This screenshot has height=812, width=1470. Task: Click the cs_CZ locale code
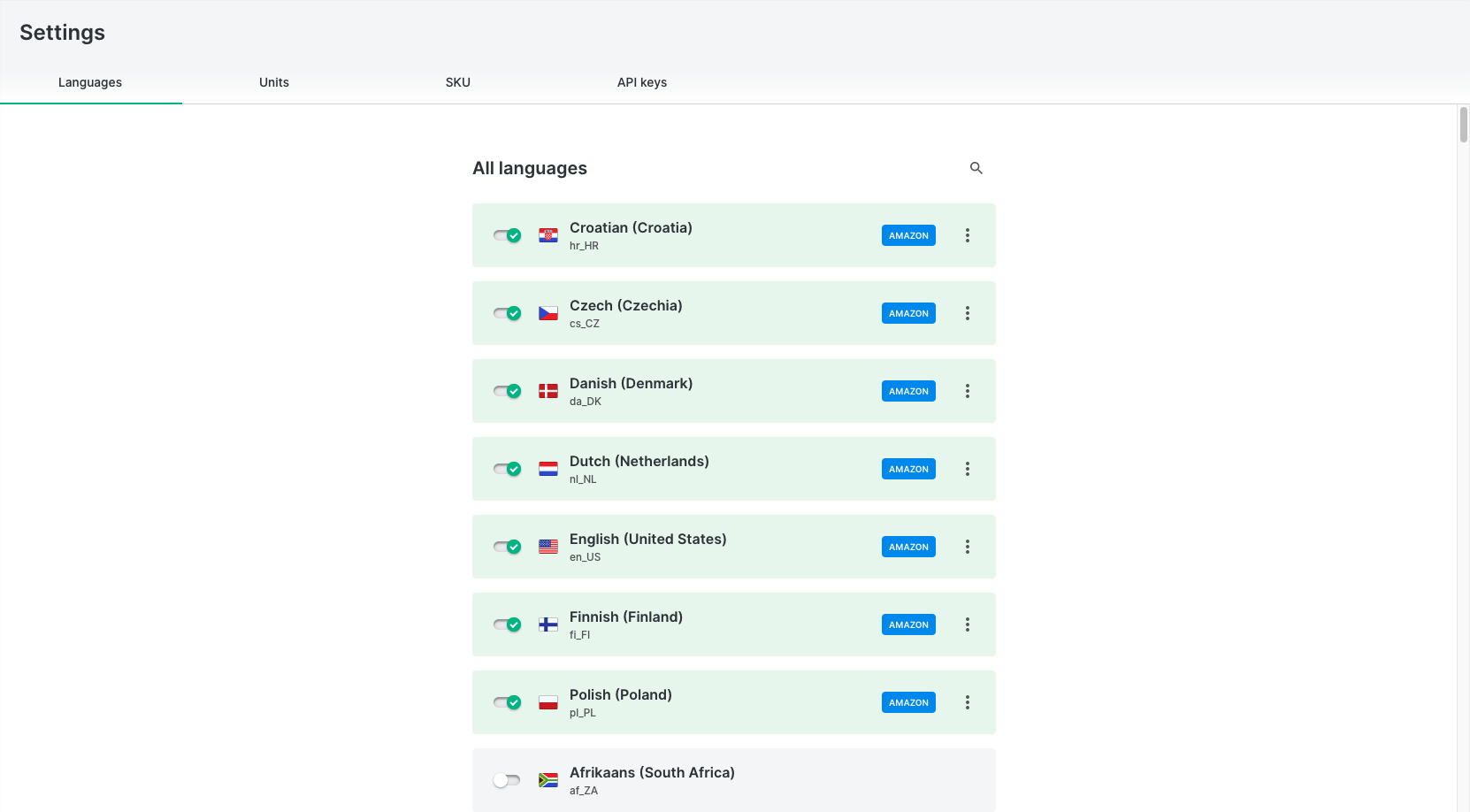585,324
